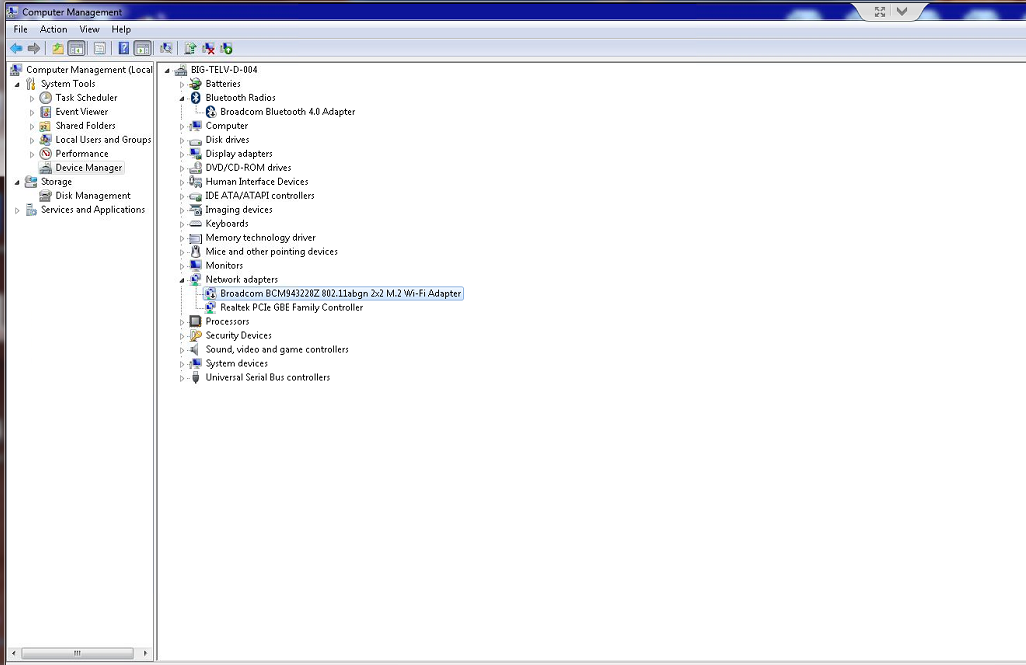Screen dimensions: 1026x665
Task: Select Disk Management in the left pane
Action: click(92, 196)
